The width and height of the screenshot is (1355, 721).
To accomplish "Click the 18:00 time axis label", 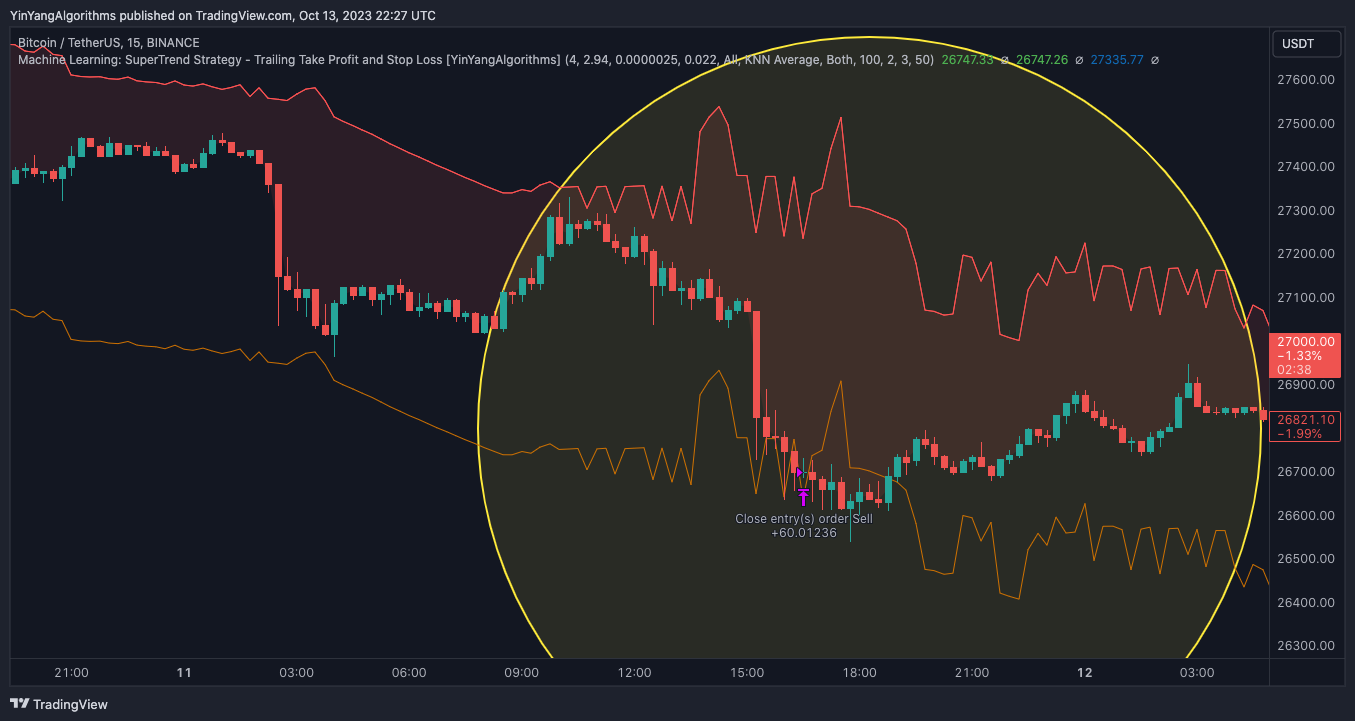I will pyautogui.click(x=860, y=672).
